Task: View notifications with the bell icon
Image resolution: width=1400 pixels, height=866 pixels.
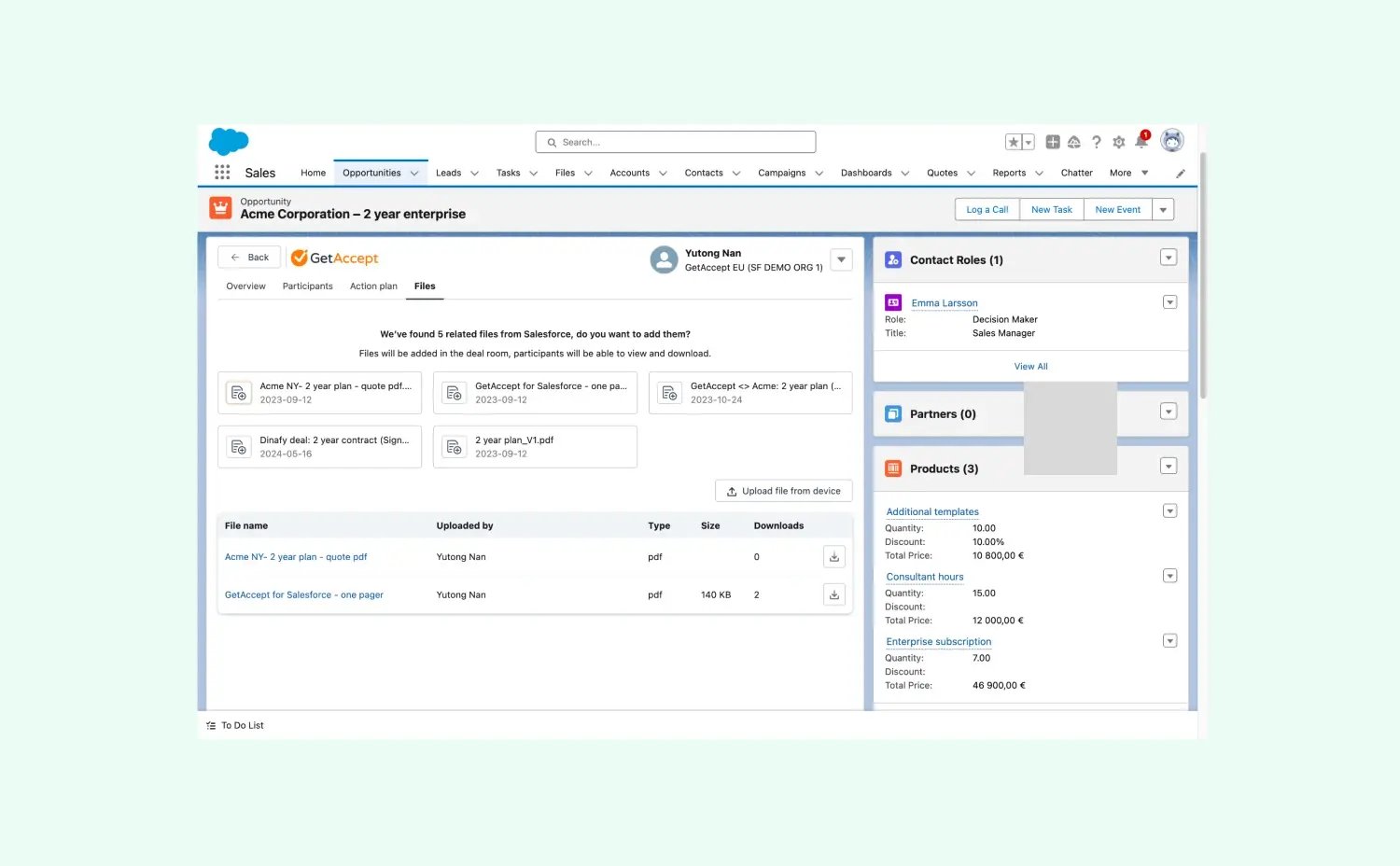Action: pyautogui.click(x=1141, y=141)
